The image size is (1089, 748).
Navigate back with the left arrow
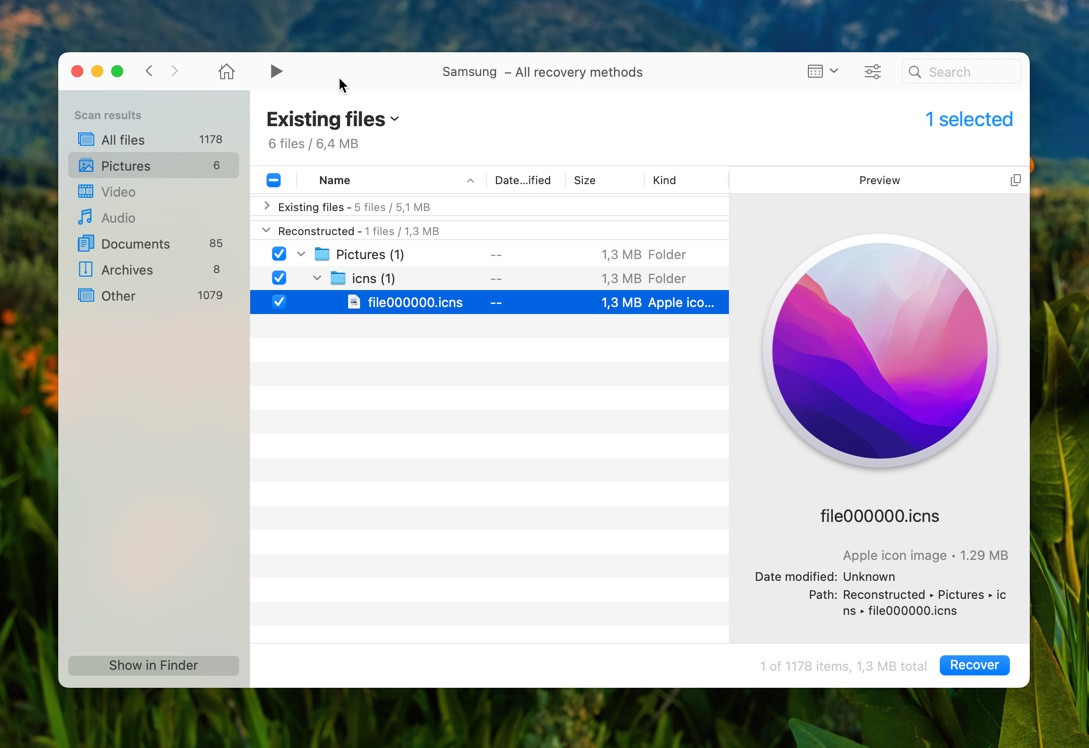point(149,71)
